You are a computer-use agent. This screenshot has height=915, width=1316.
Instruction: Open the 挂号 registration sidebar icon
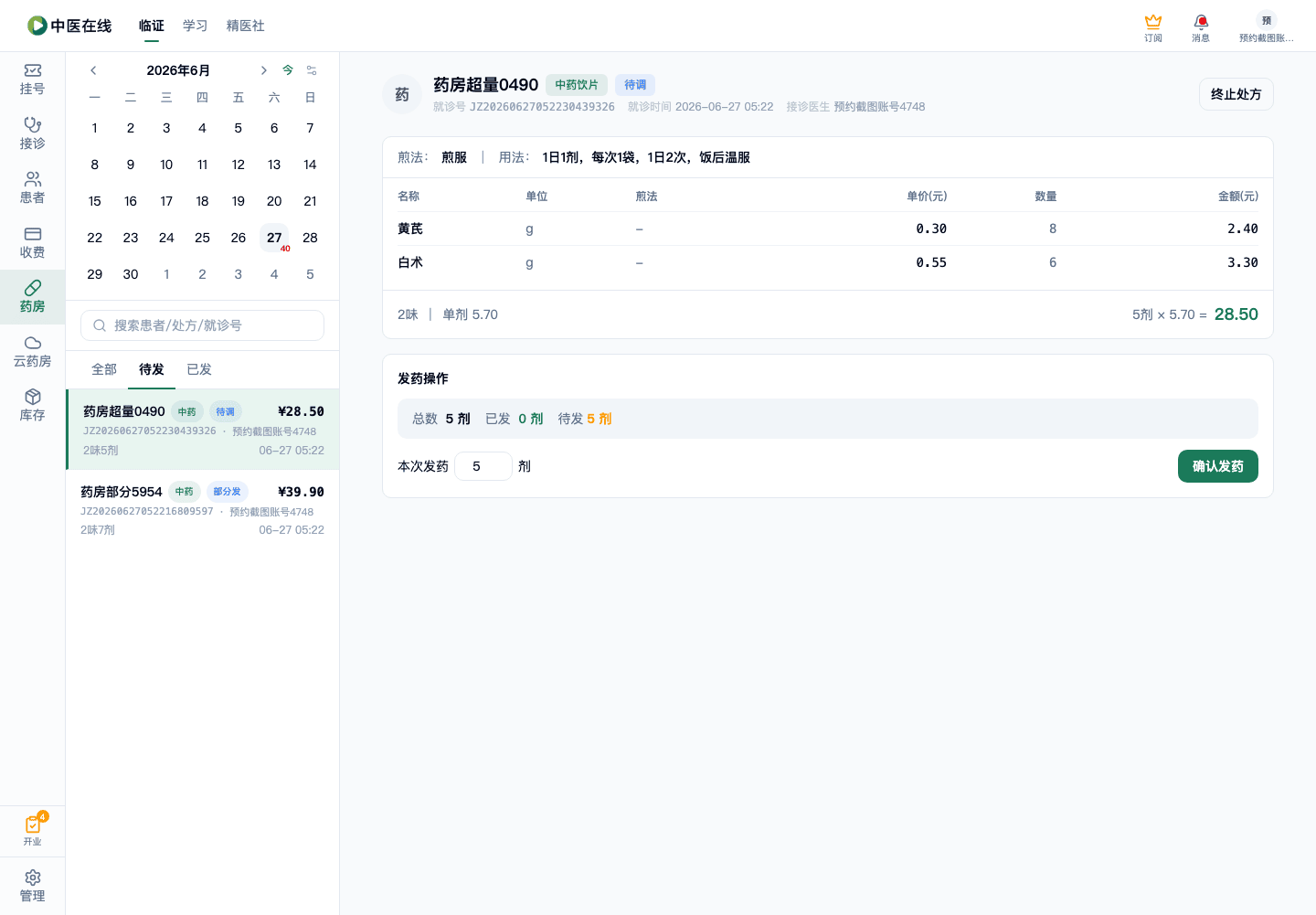32,80
